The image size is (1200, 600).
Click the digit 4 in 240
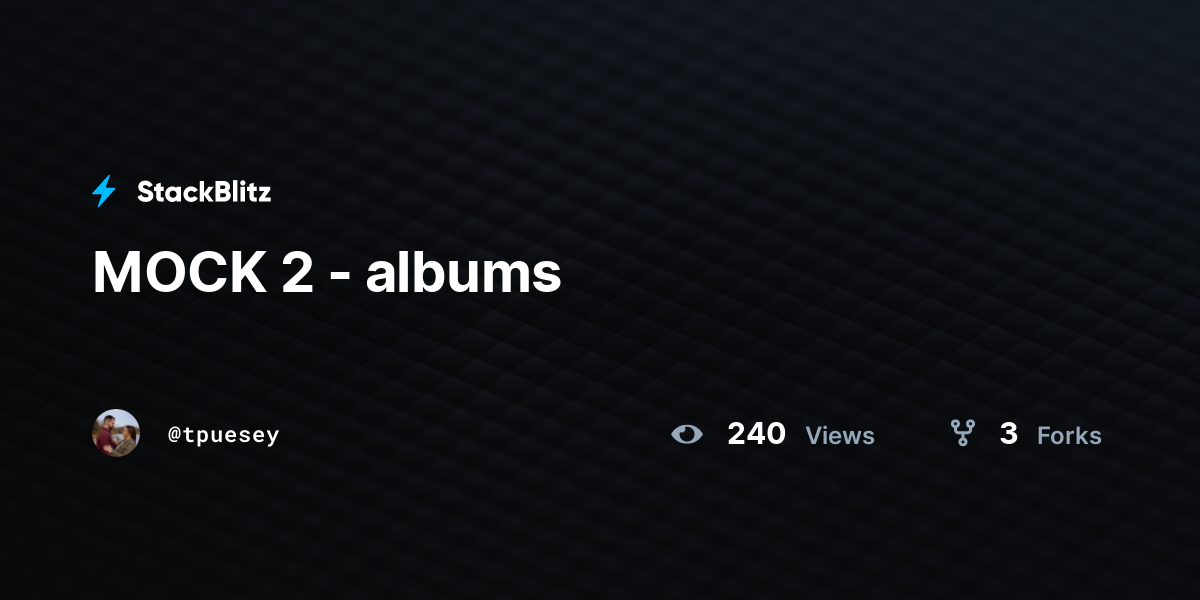(x=756, y=433)
